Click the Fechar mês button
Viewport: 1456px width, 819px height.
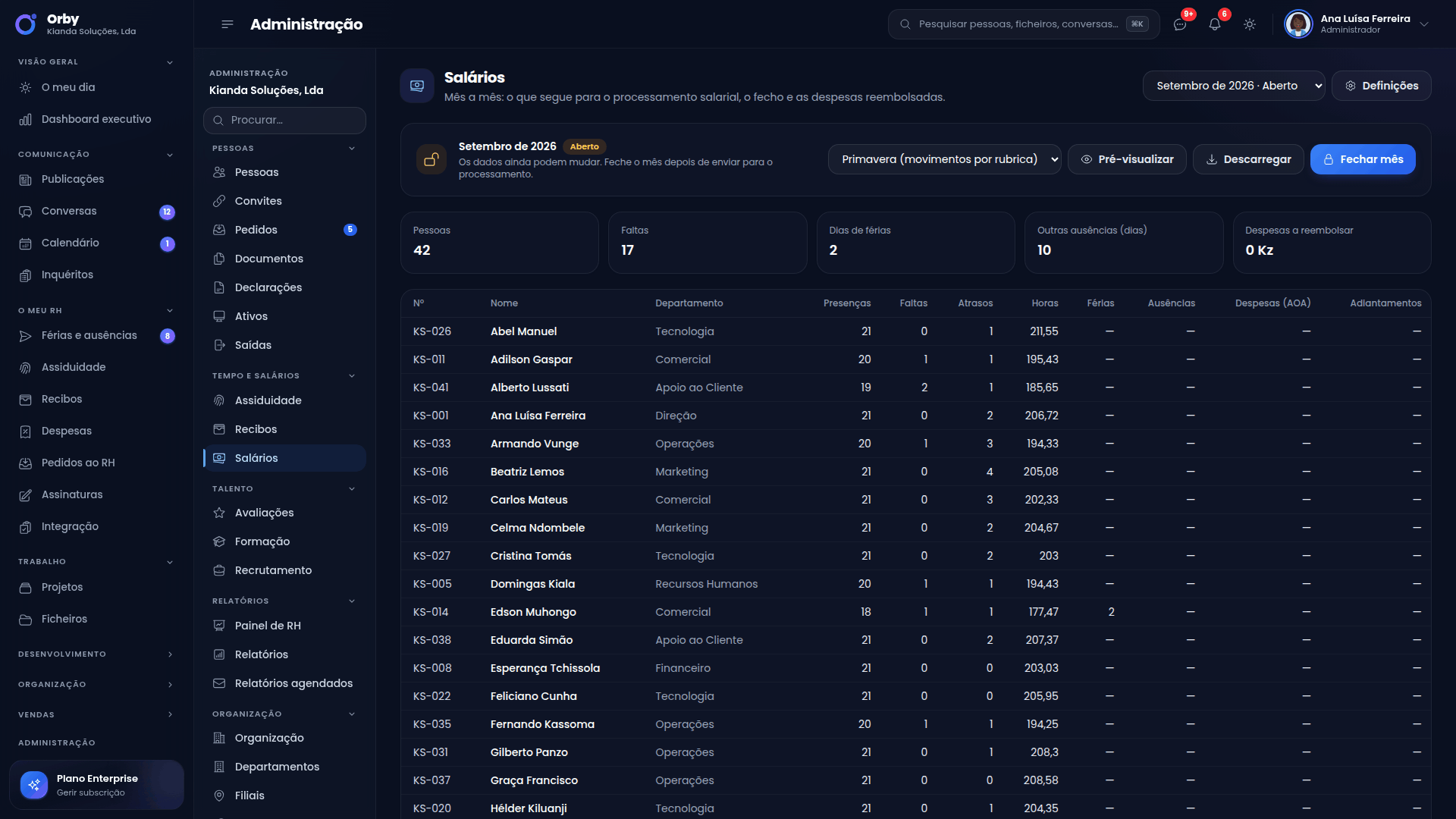click(x=1363, y=159)
